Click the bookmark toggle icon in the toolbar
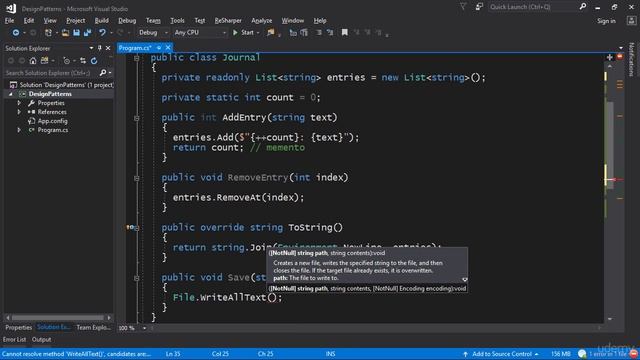Screen dimensions: 640x360 pos(345,33)
